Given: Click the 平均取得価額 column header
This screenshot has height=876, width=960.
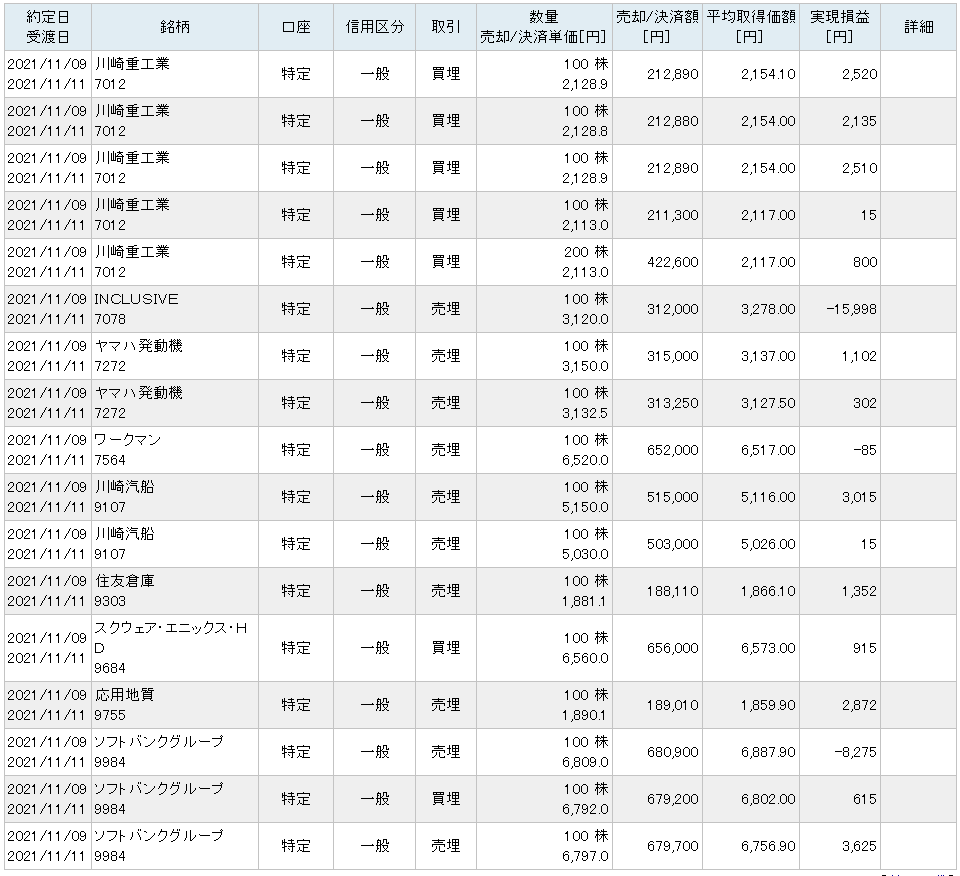Looking at the screenshot, I should click(x=751, y=27).
